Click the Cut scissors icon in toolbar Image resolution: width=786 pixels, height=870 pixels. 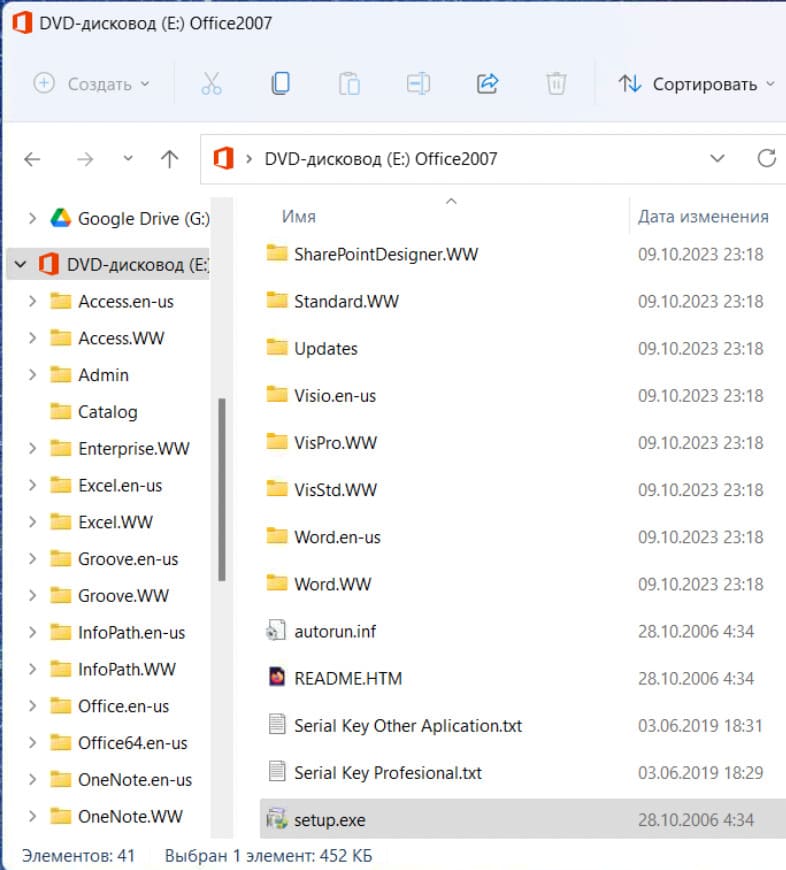(210, 84)
